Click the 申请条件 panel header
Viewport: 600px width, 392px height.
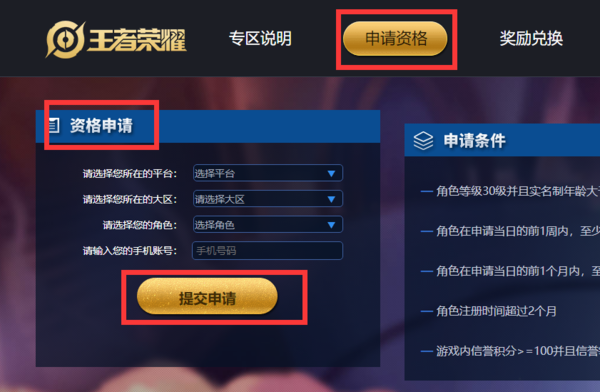pos(502,140)
